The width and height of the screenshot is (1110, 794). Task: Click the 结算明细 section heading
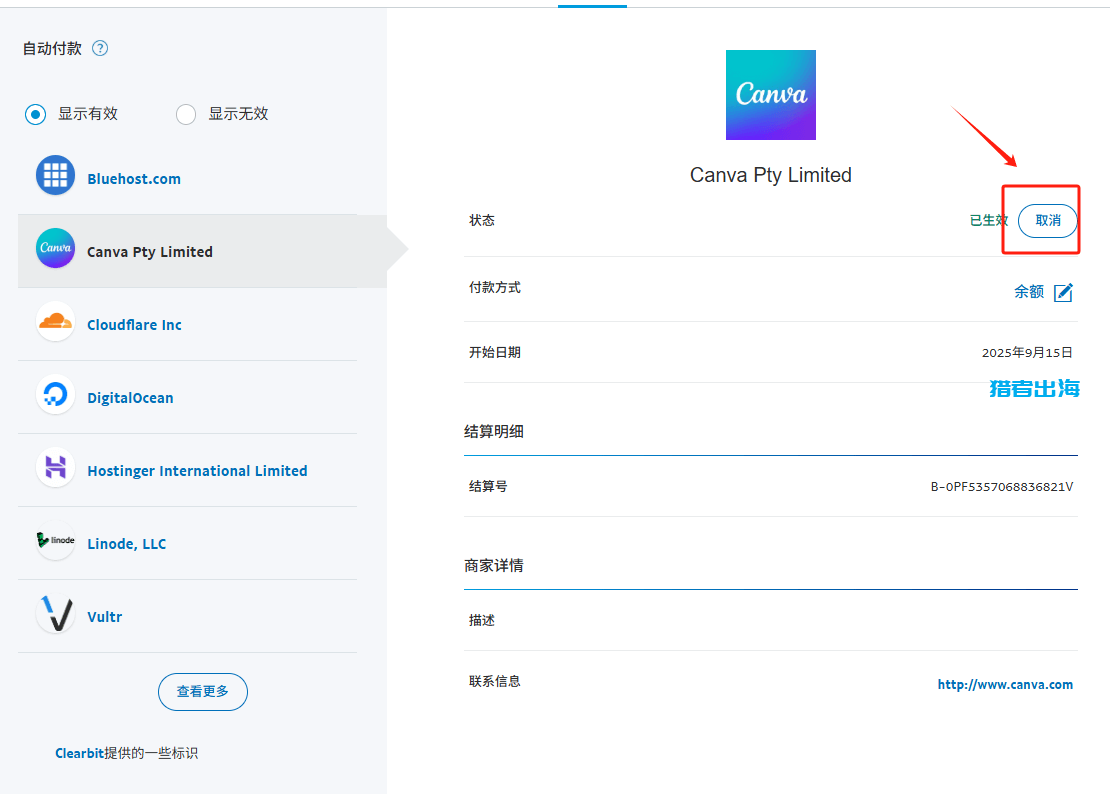click(494, 432)
